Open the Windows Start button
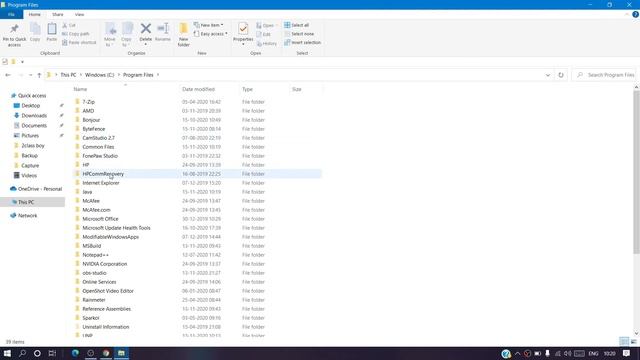This screenshot has height=360, width=640. click(x=7, y=353)
